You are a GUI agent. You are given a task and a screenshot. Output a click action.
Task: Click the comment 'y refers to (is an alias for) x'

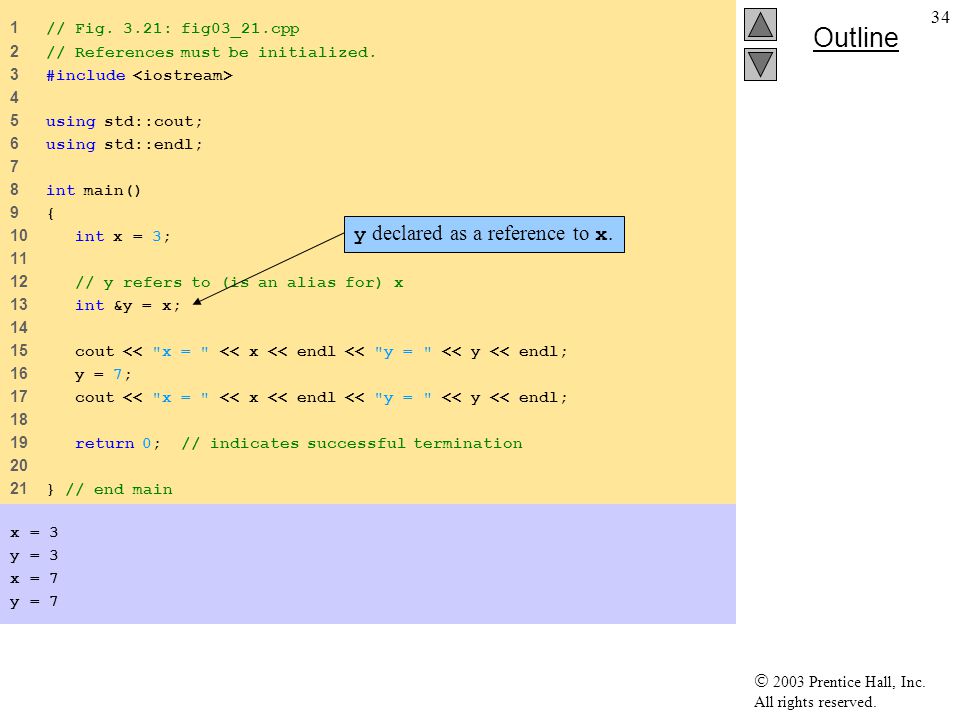pos(239,282)
